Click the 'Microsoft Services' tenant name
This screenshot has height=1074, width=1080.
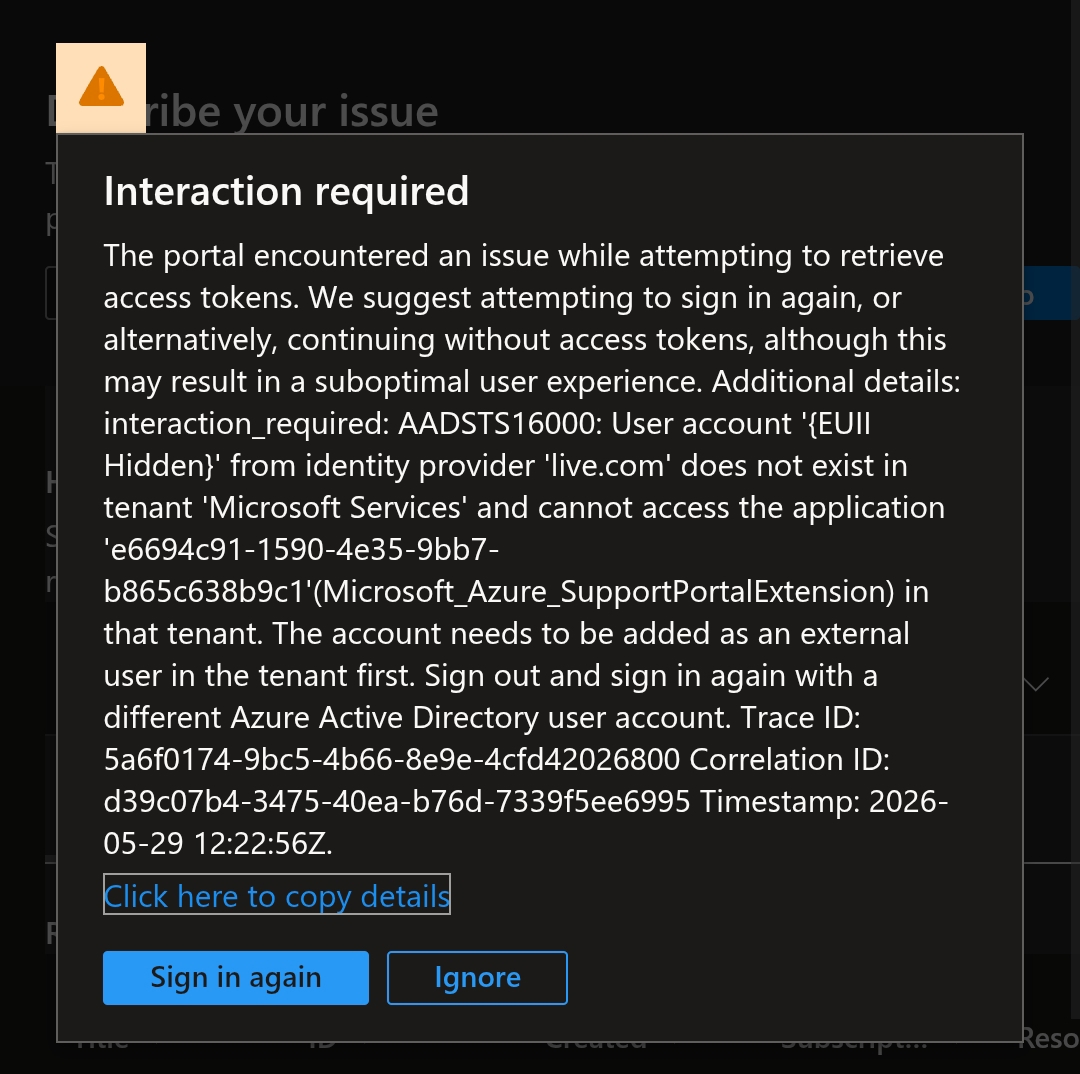(x=335, y=508)
